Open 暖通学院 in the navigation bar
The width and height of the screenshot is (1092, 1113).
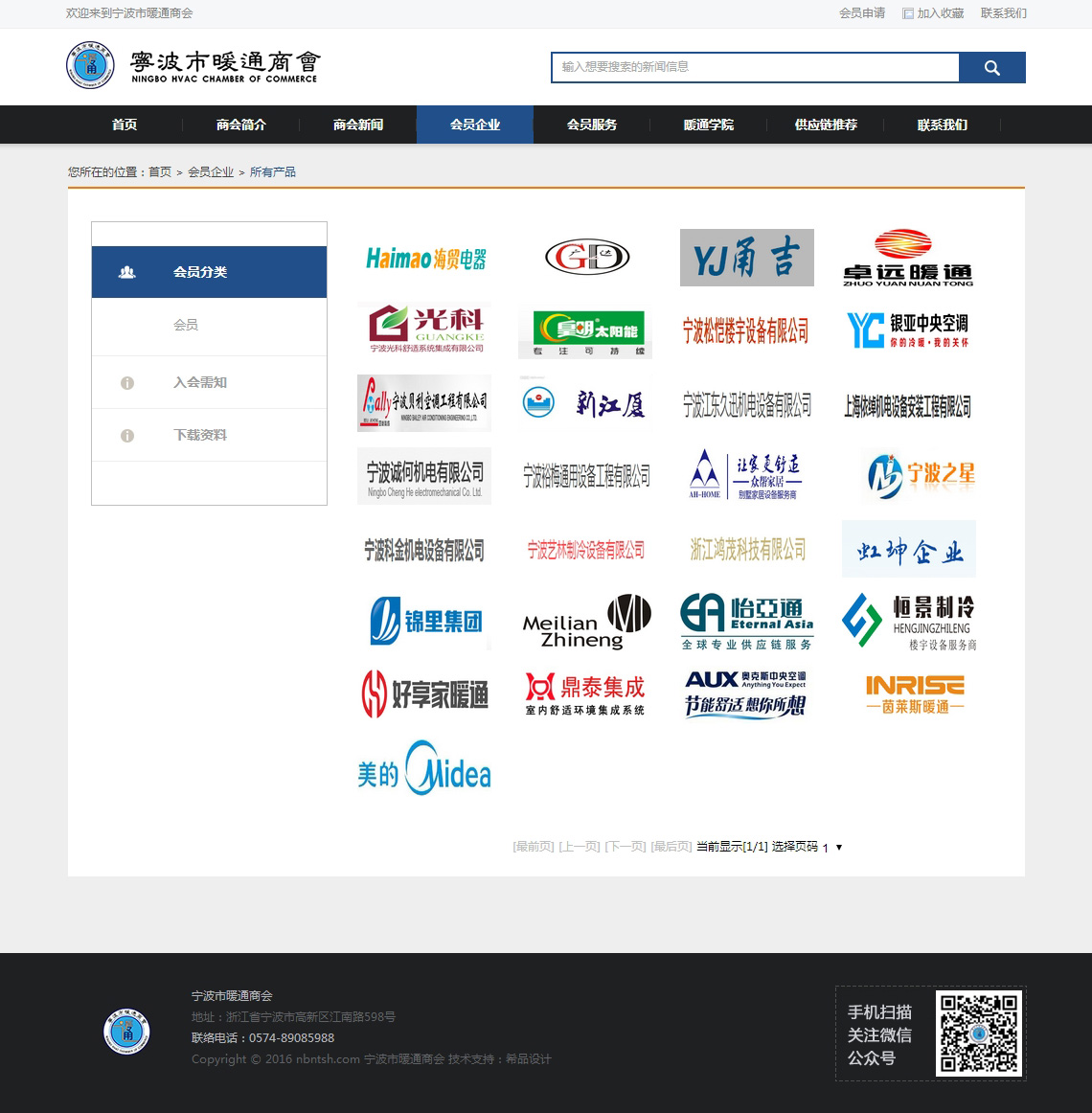709,125
